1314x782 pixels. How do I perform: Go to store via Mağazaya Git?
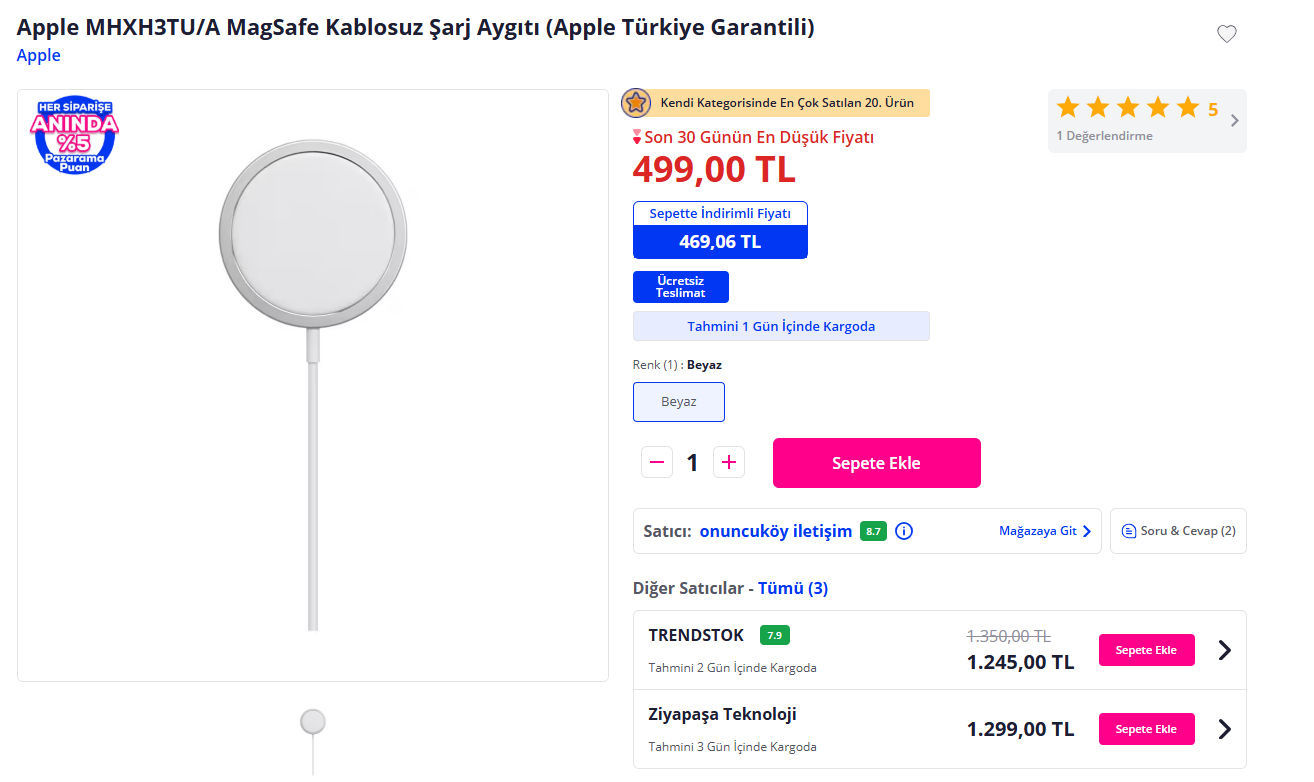pos(1045,531)
